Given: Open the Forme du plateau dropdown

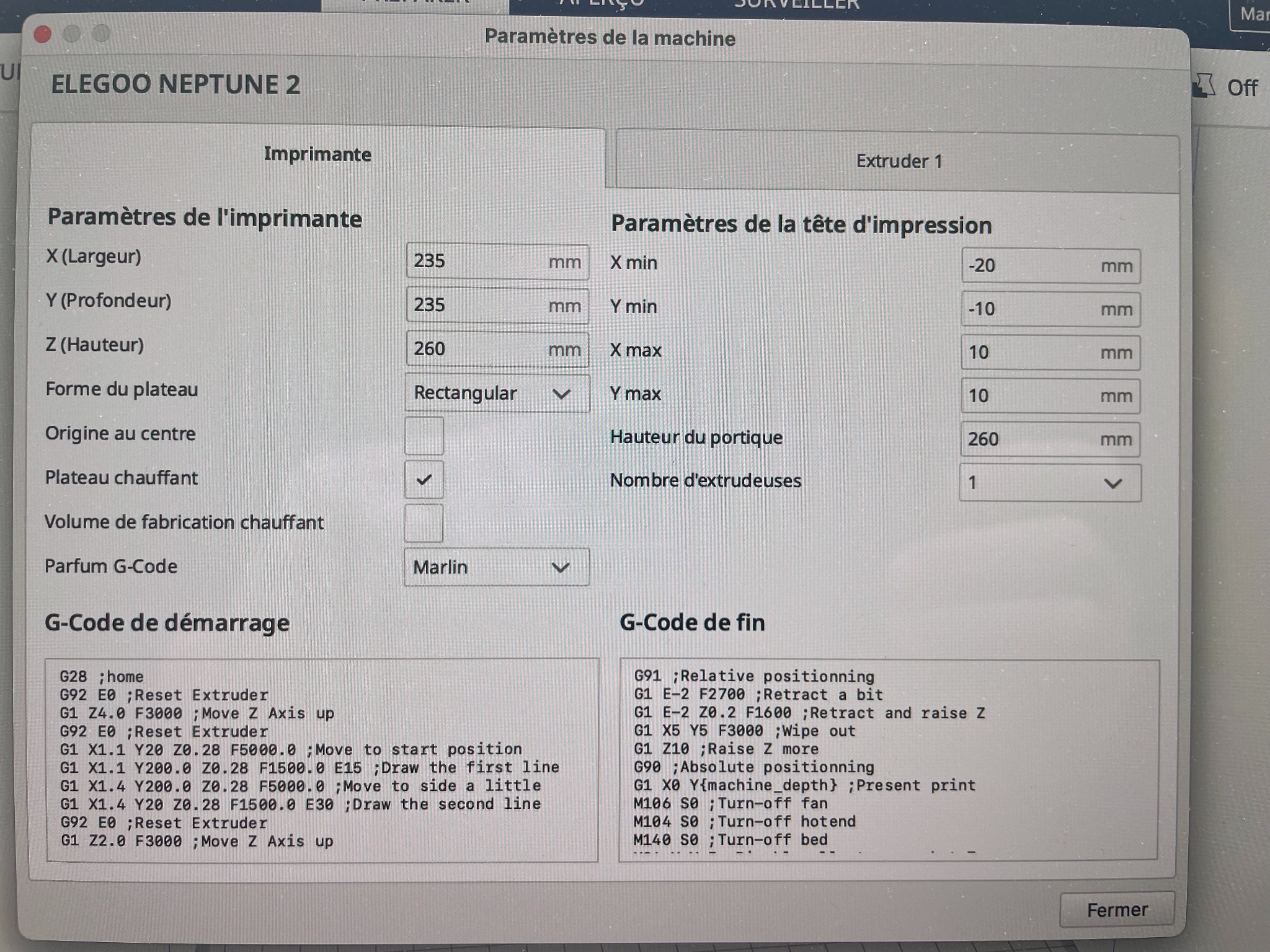Looking at the screenshot, I should 497,393.
